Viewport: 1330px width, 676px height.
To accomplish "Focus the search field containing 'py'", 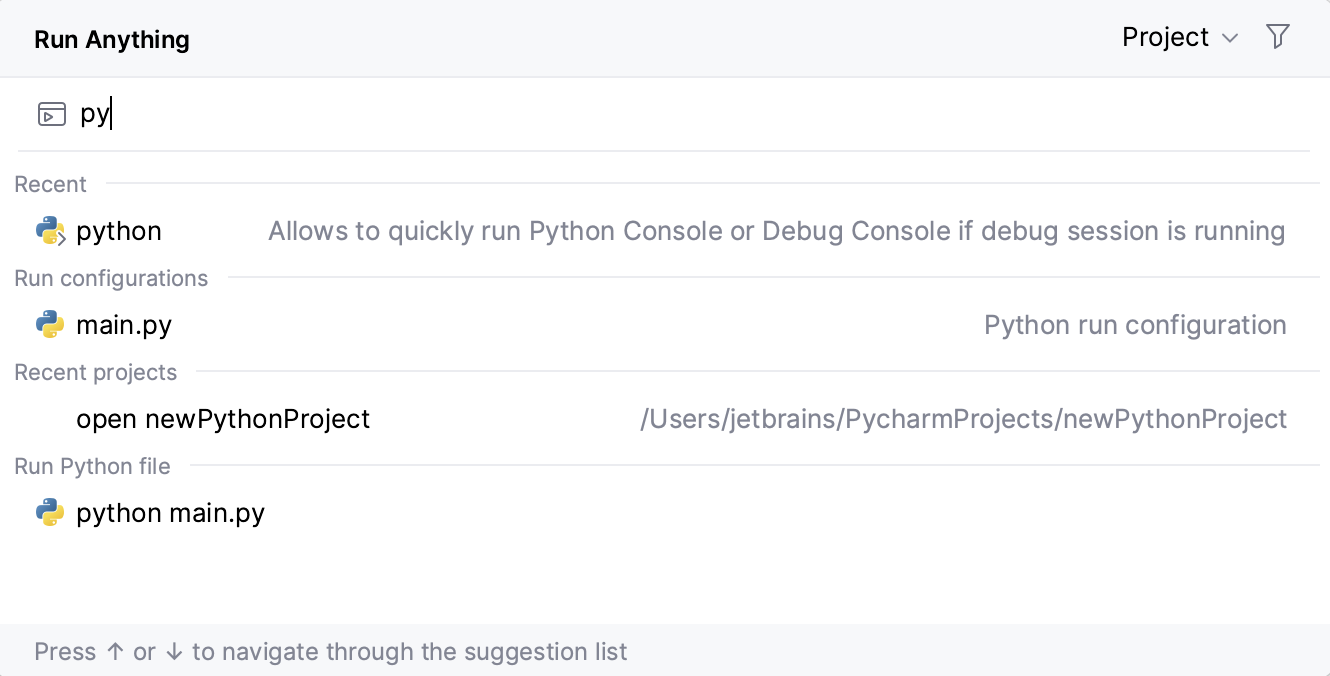I will (x=600, y=114).
